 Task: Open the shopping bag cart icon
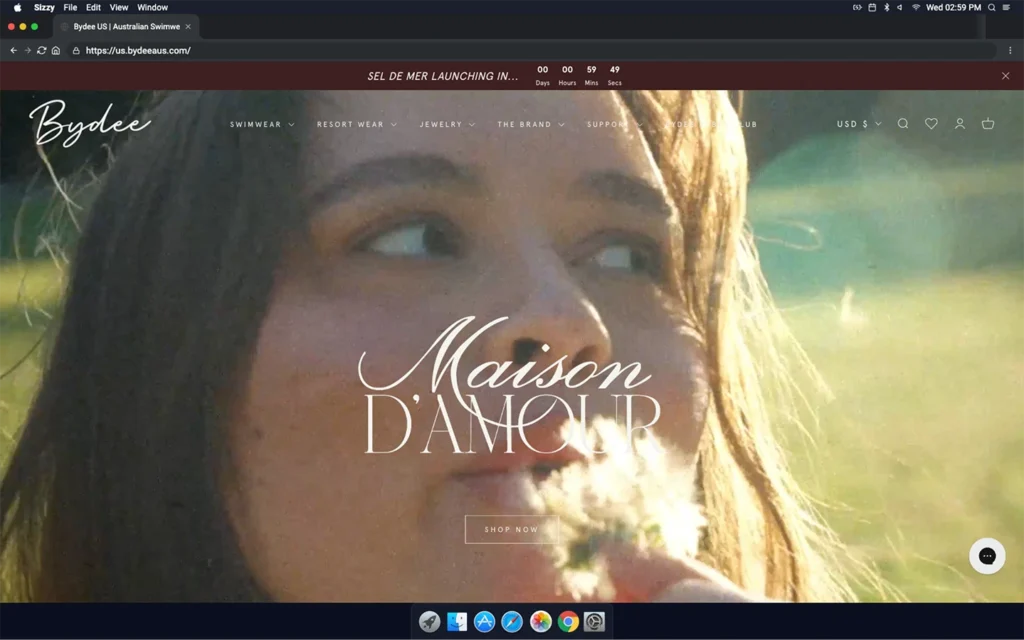[988, 124]
